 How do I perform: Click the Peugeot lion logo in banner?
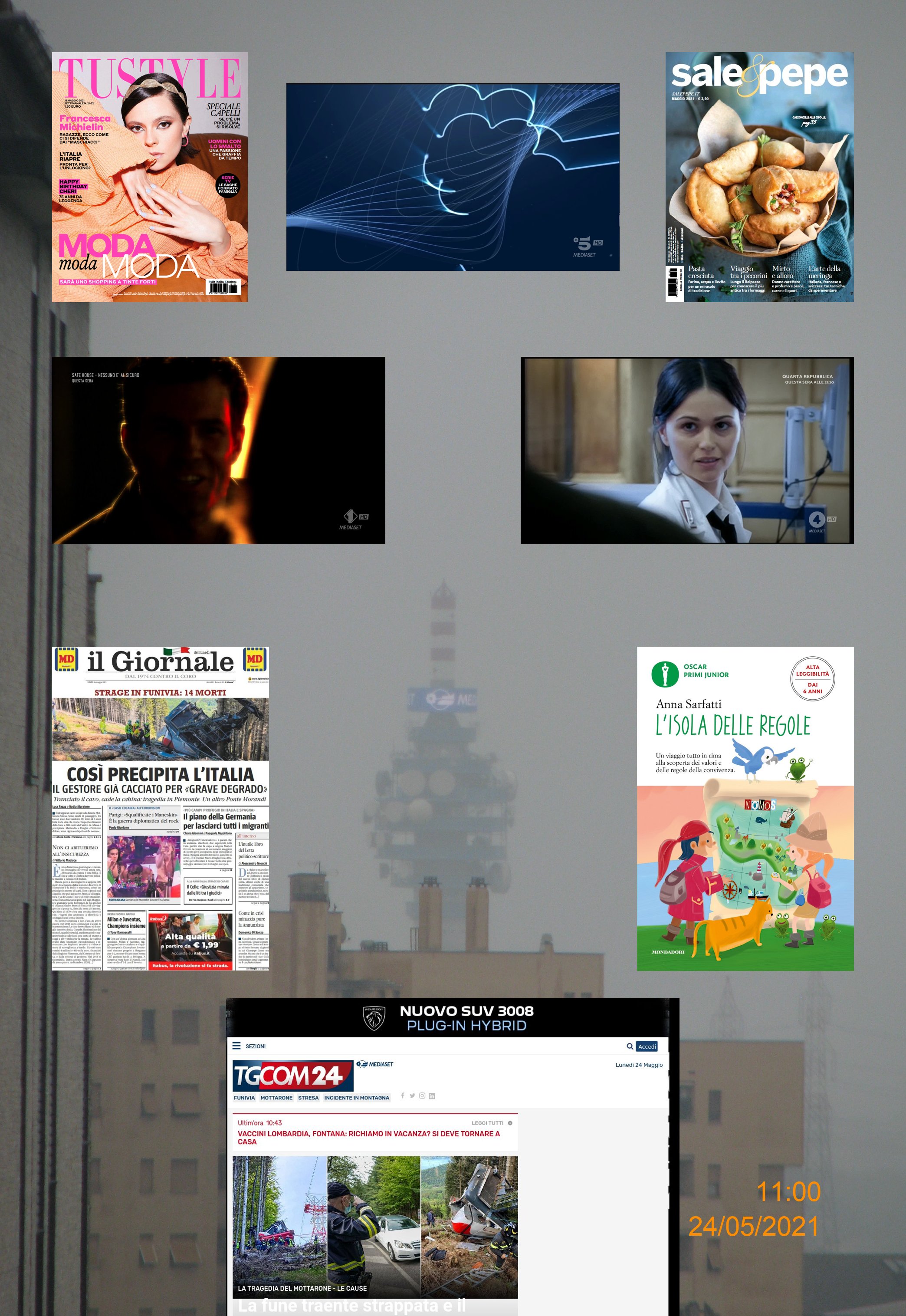pos(374,1018)
